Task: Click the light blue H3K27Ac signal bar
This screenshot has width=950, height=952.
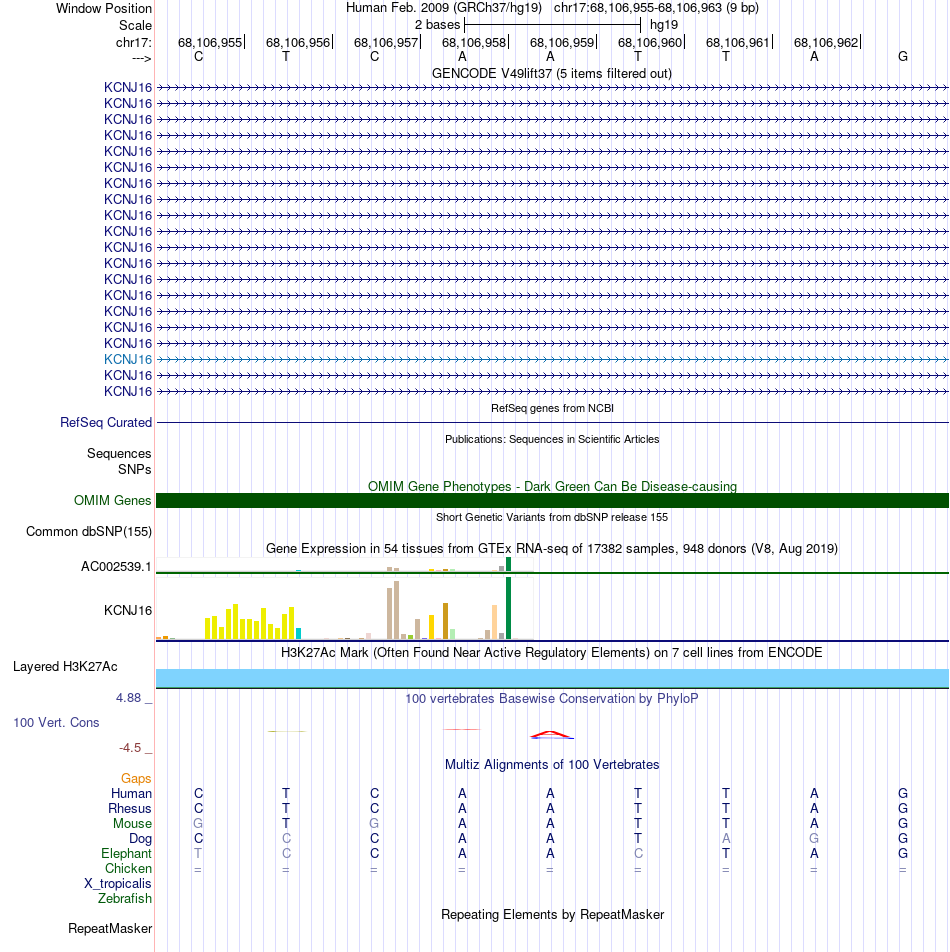Action: pyautogui.click(x=552, y=678)
